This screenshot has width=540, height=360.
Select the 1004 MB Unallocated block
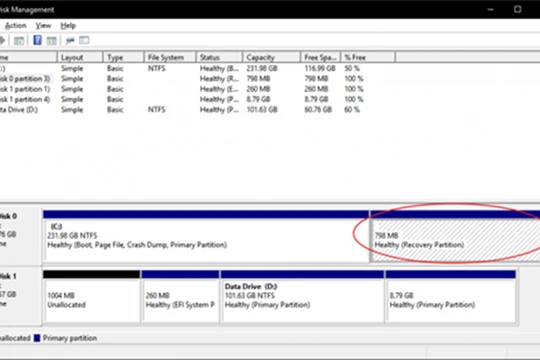[92, 297]
